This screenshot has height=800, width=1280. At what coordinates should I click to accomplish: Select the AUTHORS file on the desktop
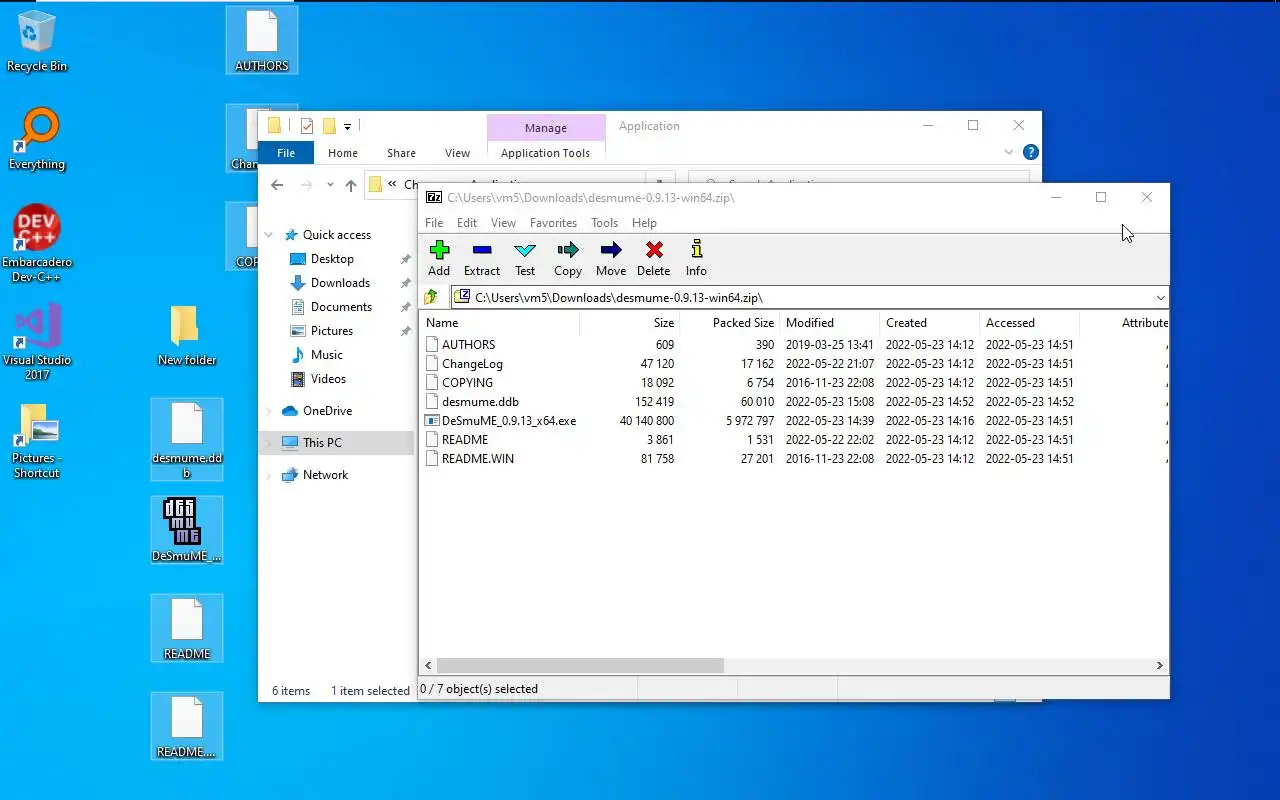coord(262,41)
